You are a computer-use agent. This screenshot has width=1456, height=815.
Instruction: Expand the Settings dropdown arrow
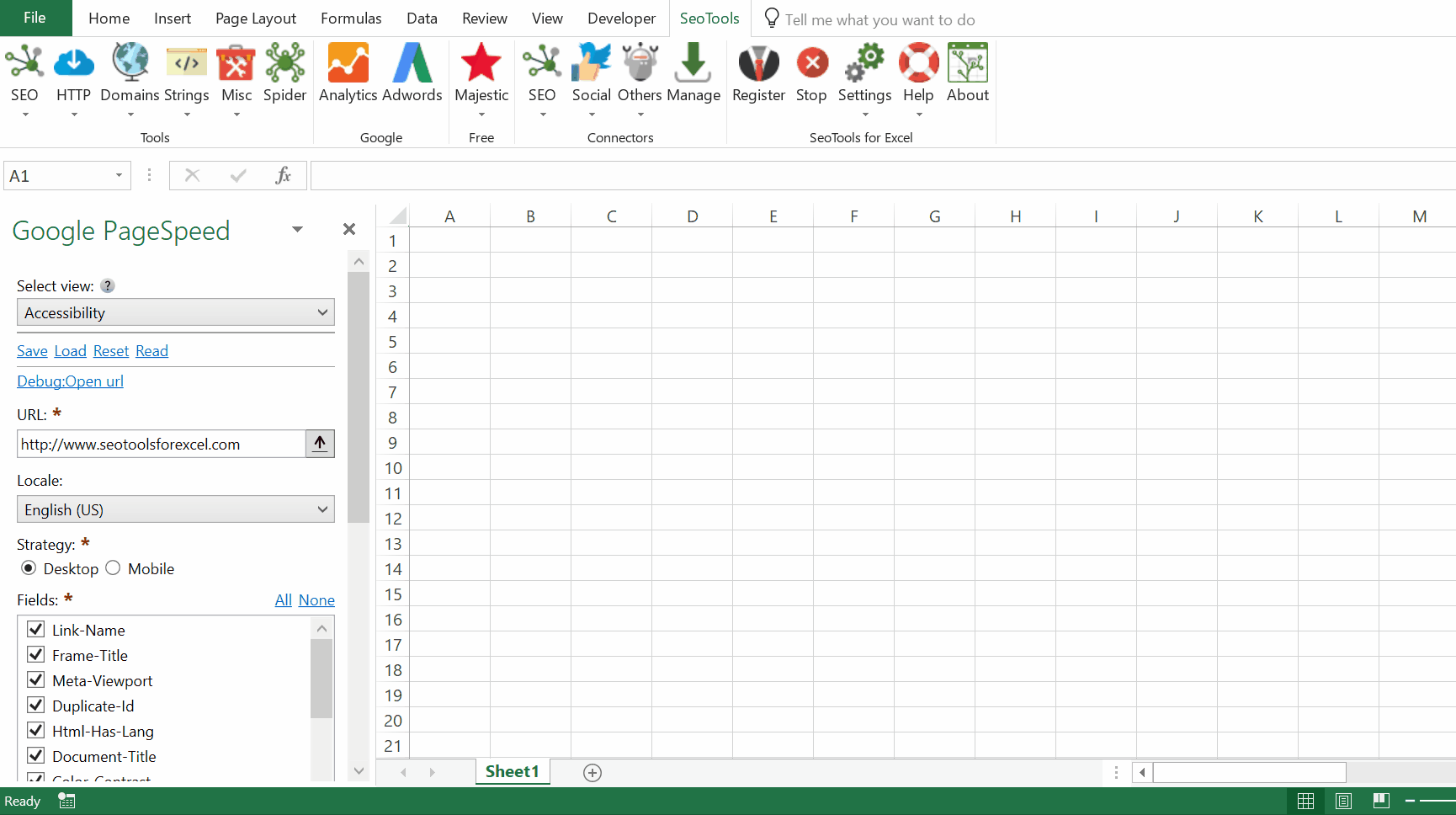point(865,115)
